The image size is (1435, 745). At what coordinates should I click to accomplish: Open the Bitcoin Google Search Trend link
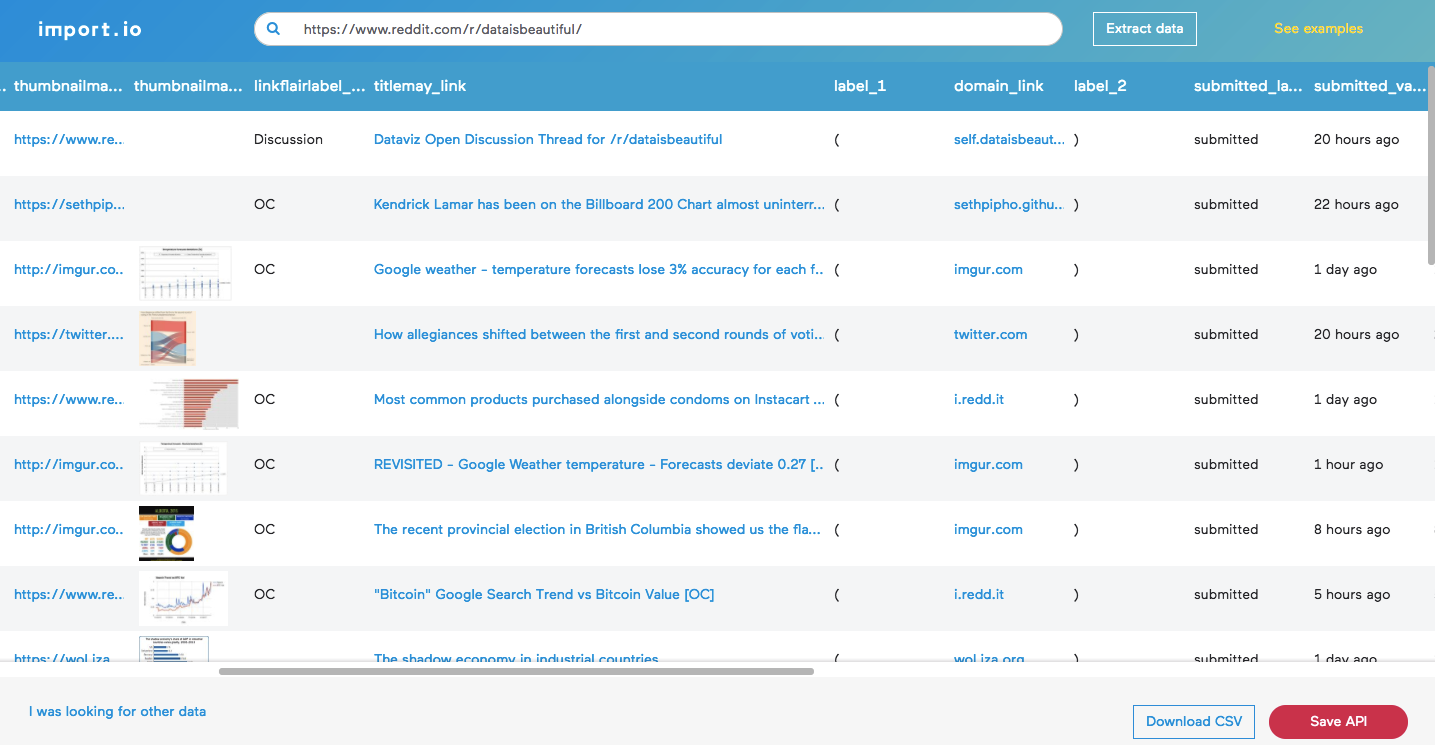coord(544,595)
